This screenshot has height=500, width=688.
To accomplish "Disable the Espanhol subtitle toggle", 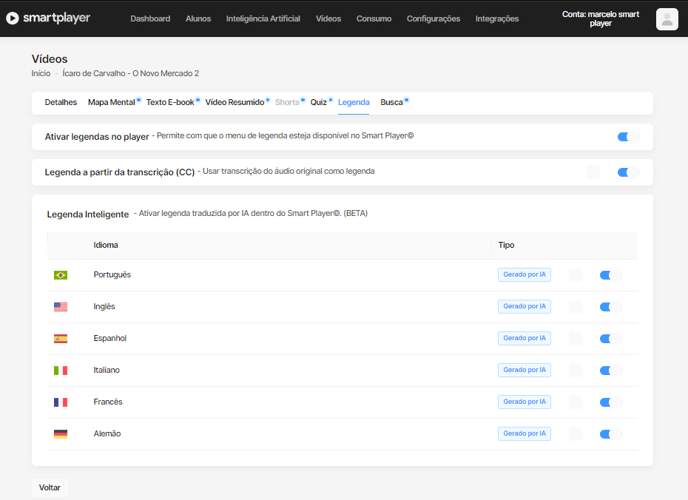I will [611, 339].
